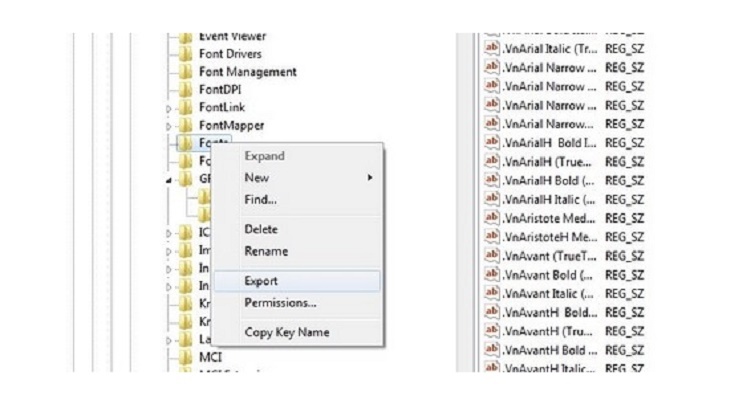
Task: Click the string icon beside .VnArialH Italic
Action: 491,199
